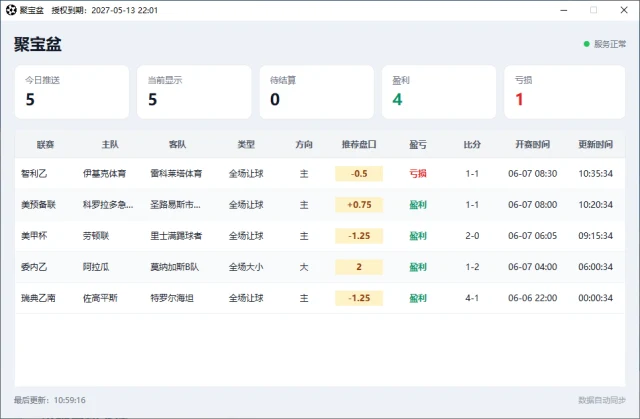Click the 联赛 column header

tap(45, 144)
